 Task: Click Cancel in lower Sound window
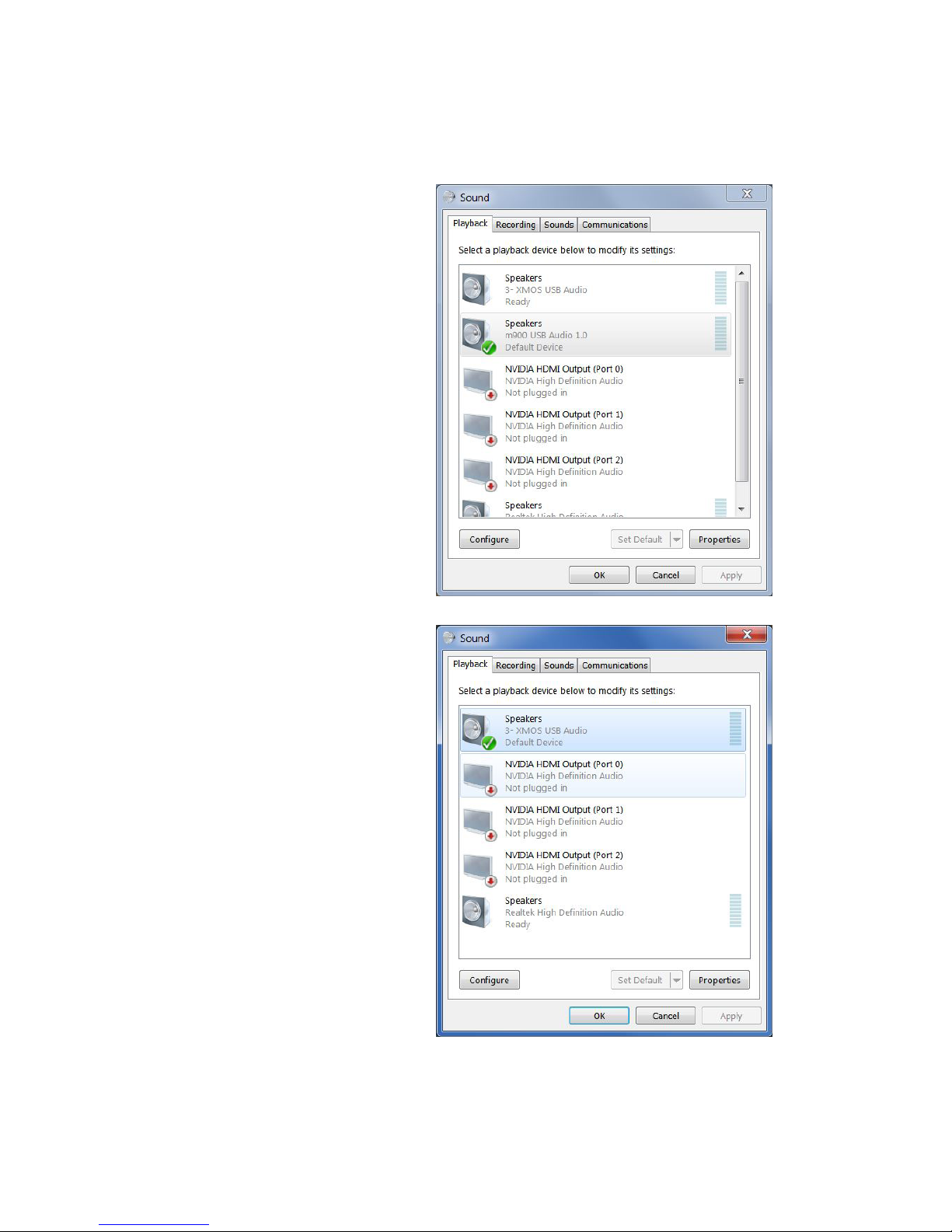click(665, 1016)
